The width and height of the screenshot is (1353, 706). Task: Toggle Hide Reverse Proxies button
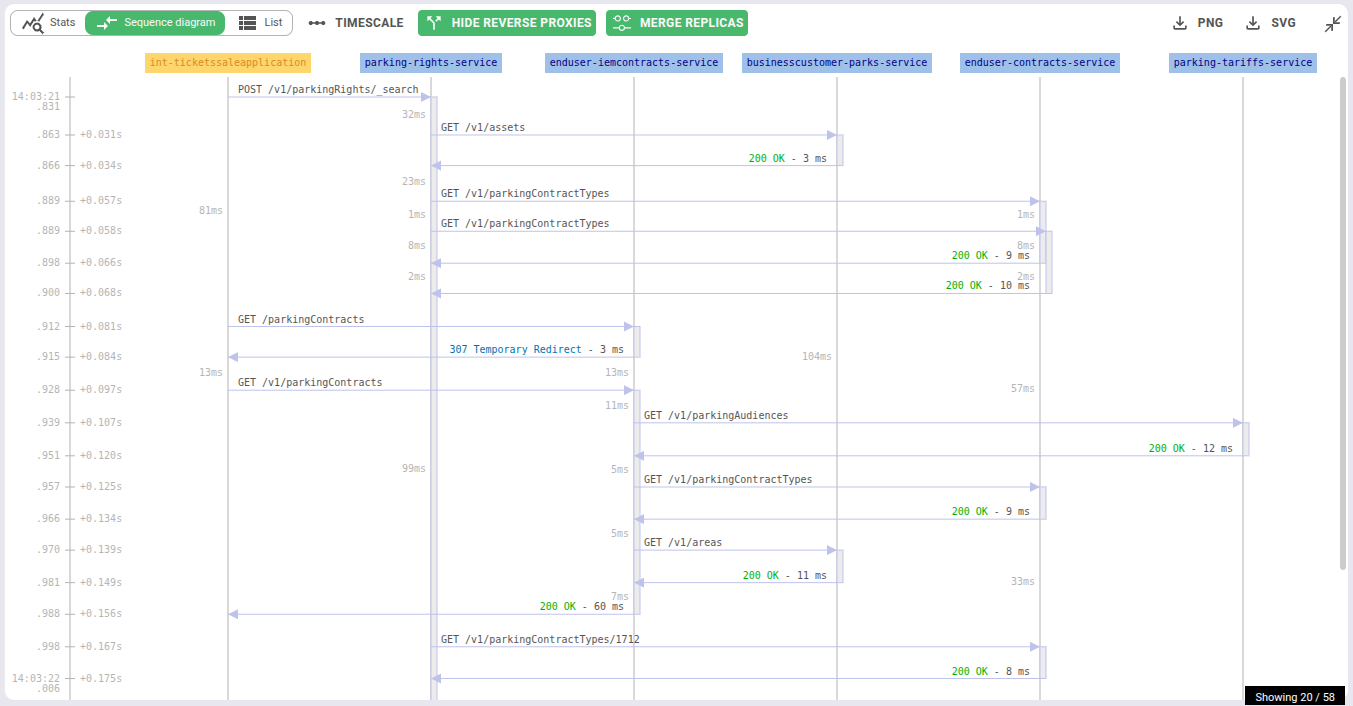(507, 23)
